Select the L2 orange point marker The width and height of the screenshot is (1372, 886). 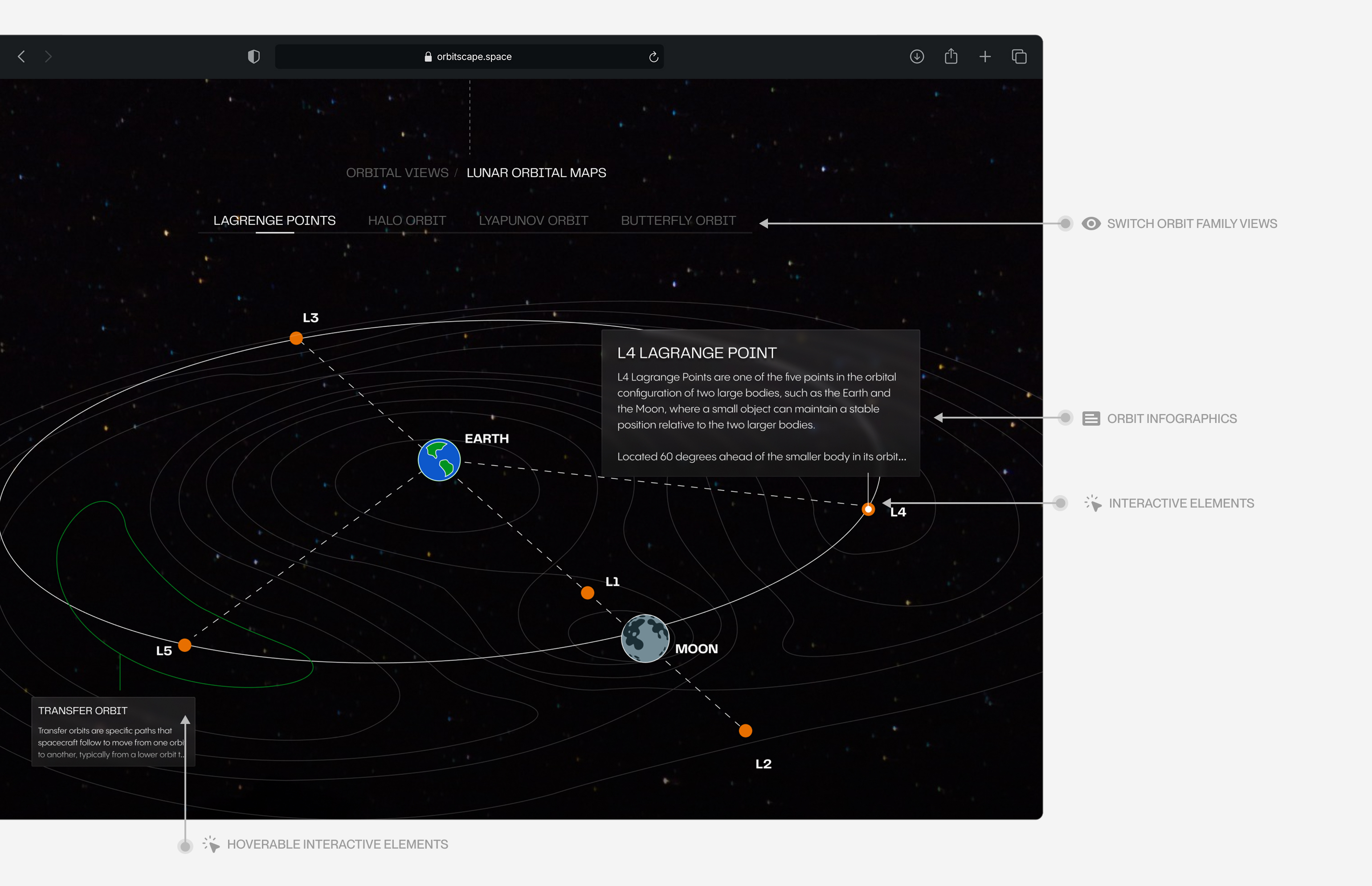745,731
